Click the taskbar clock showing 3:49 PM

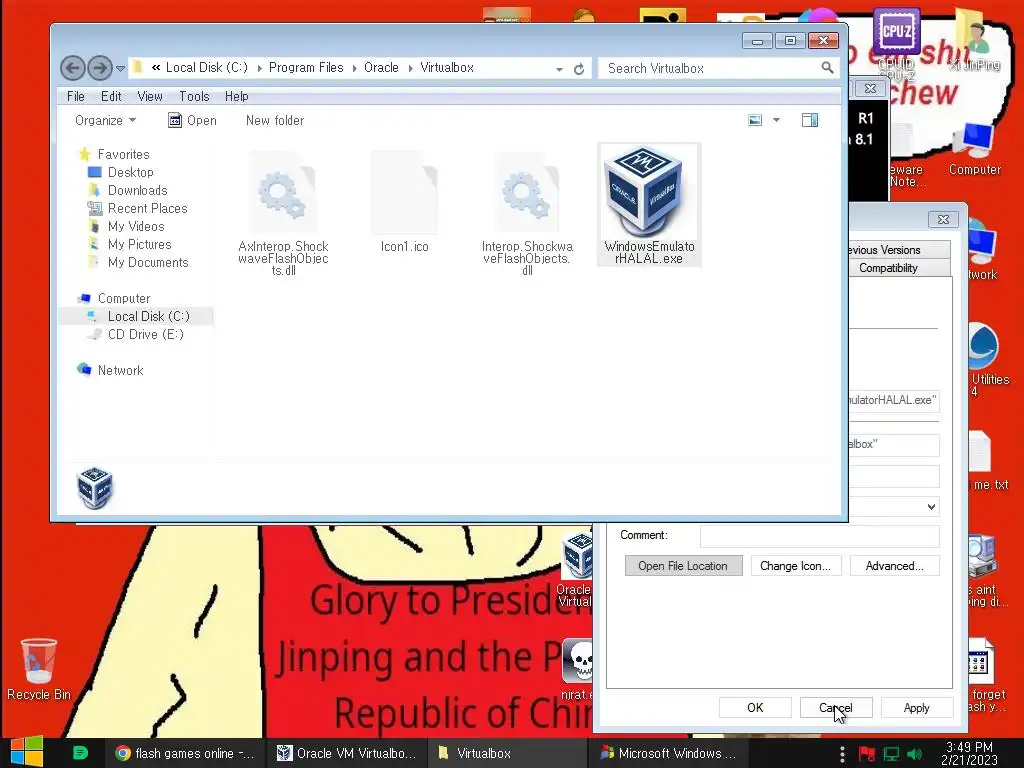tap(969, 753)
